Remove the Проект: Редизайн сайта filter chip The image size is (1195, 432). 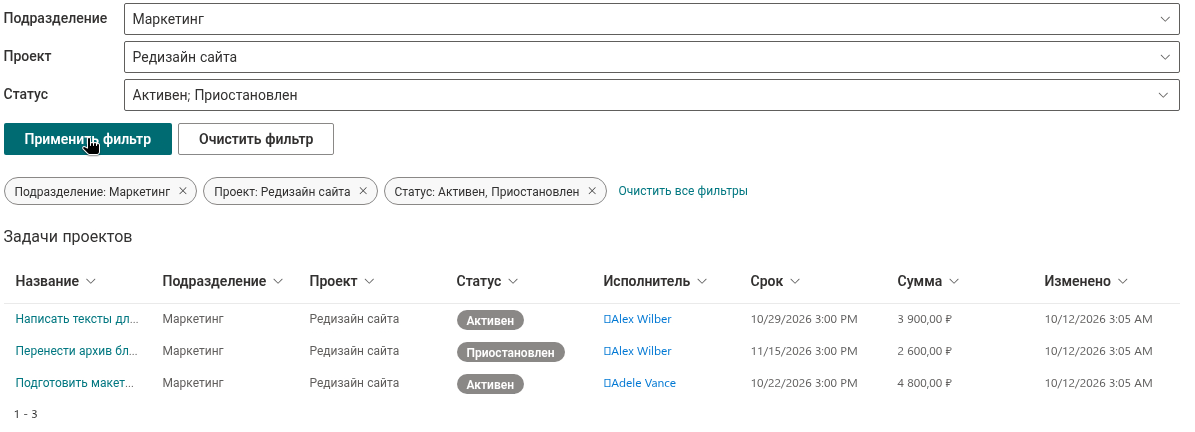(363, 191)
